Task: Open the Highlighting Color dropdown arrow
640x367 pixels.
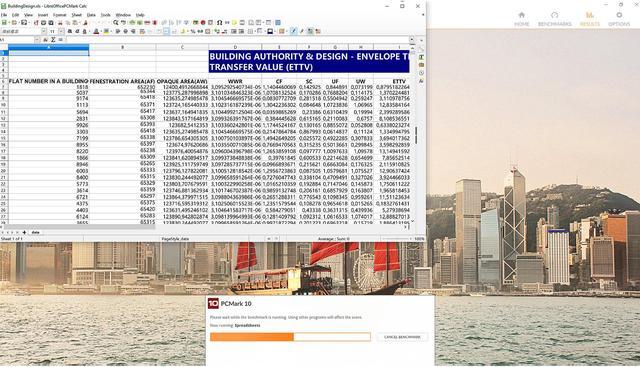Action: pos(111,31)
